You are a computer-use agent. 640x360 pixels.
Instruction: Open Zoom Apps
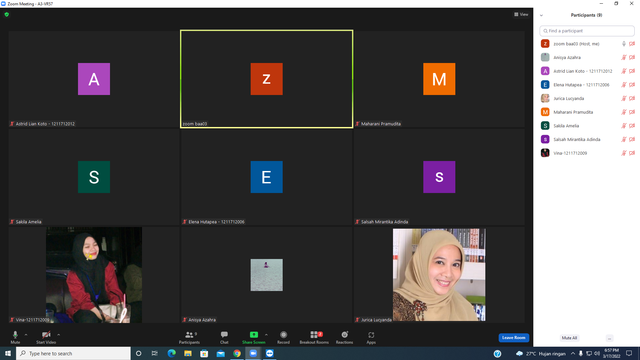[371, 337]
